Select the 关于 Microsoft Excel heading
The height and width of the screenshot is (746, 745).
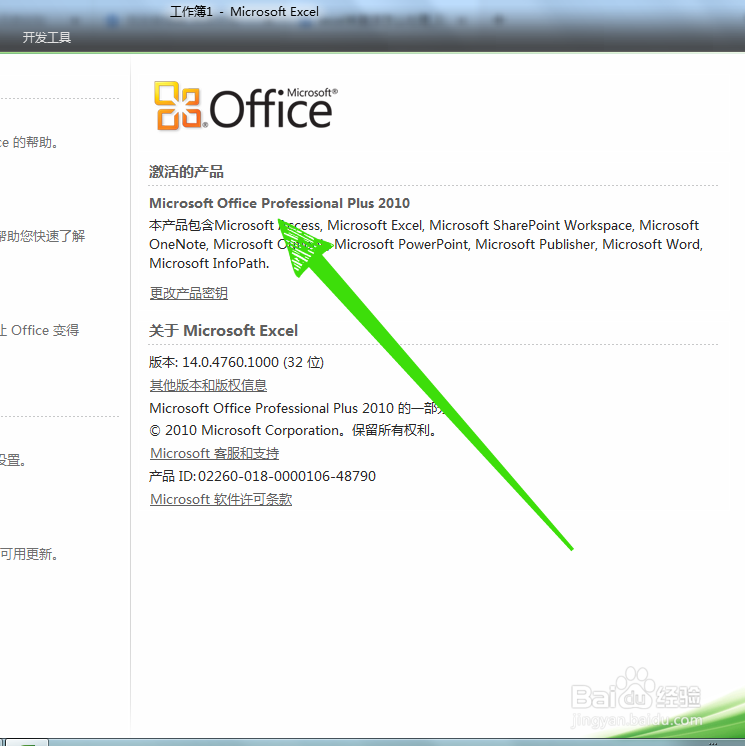[x=224, y=330]
